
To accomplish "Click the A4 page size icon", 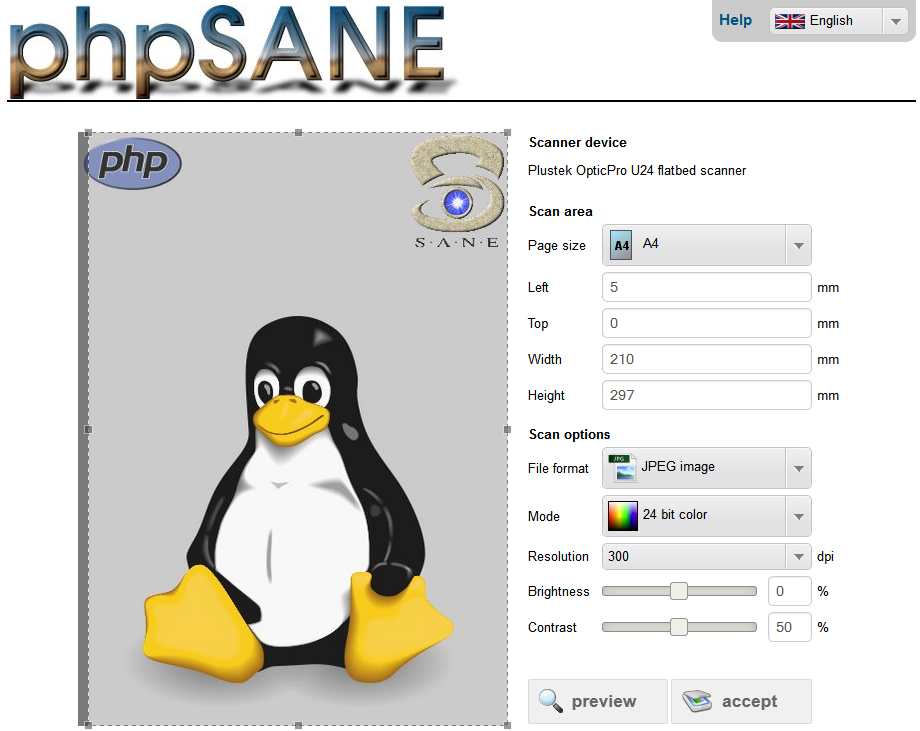I will pos(620,244).
